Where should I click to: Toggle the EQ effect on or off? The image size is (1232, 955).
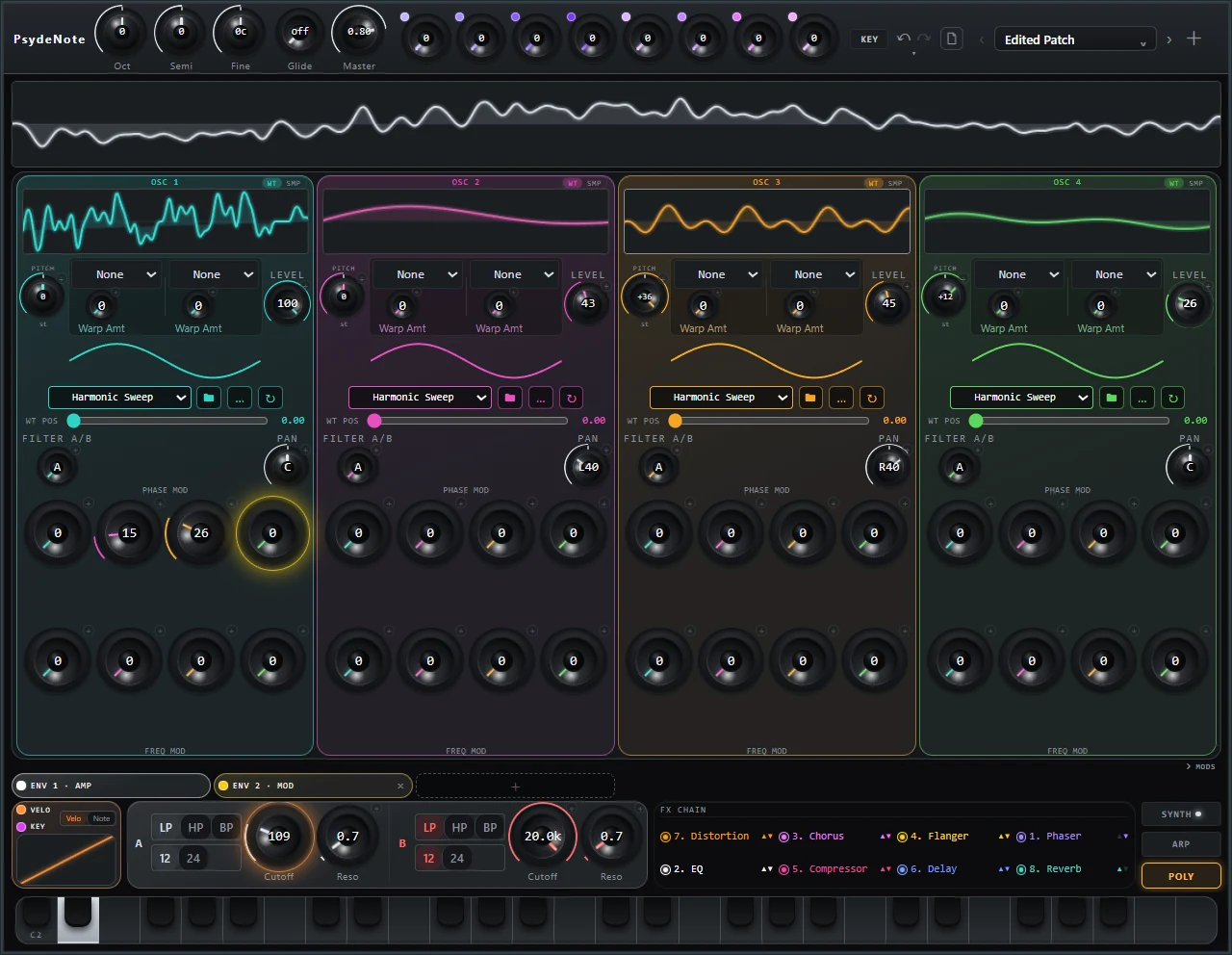tap(665, 869)
